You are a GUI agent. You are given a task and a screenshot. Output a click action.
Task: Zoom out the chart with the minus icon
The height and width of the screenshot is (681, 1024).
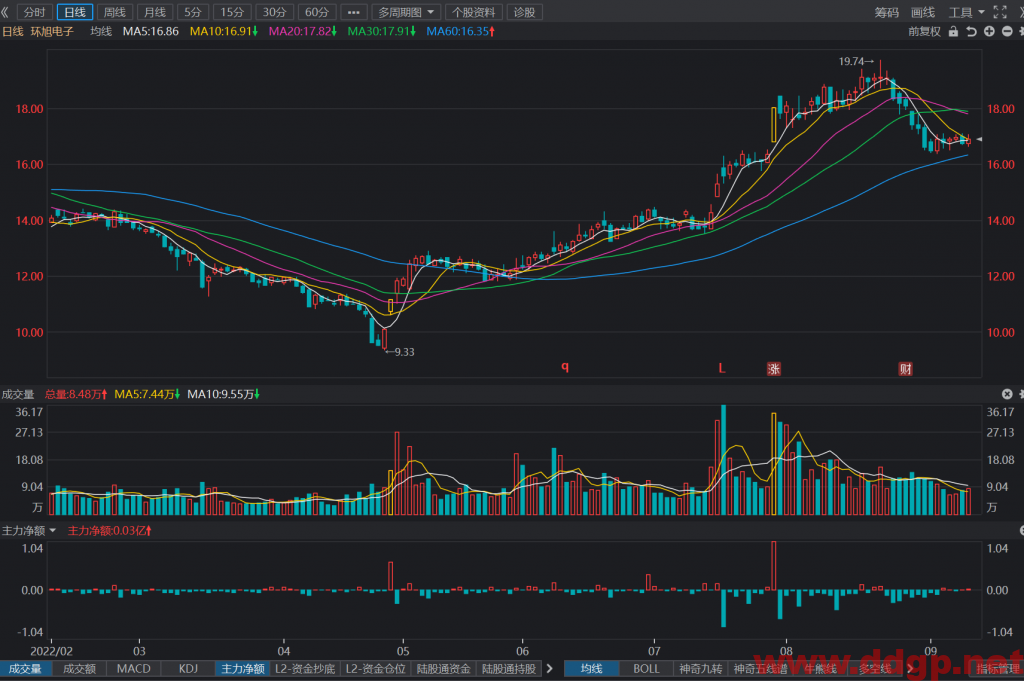coord(1007,31)
